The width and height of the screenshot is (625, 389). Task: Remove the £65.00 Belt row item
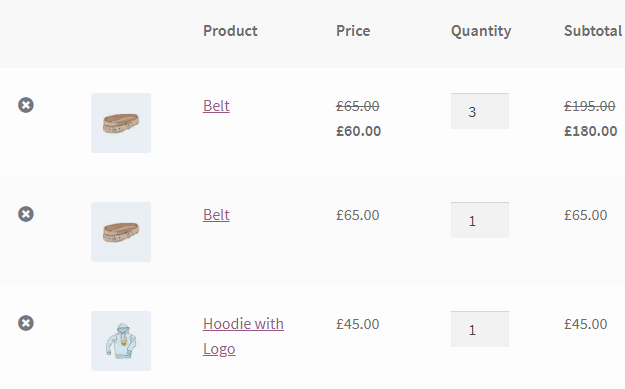(x=26, y=214)
